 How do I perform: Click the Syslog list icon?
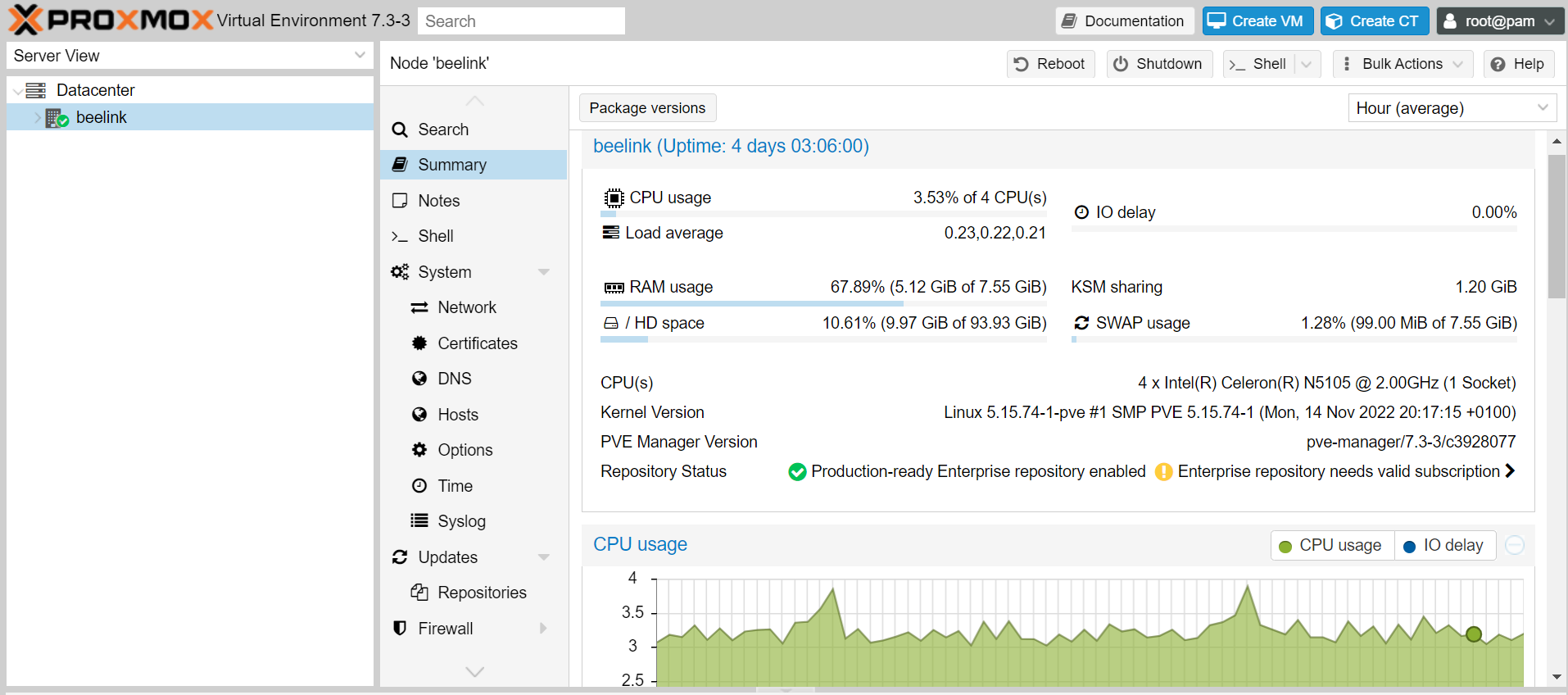coord(419,521)
